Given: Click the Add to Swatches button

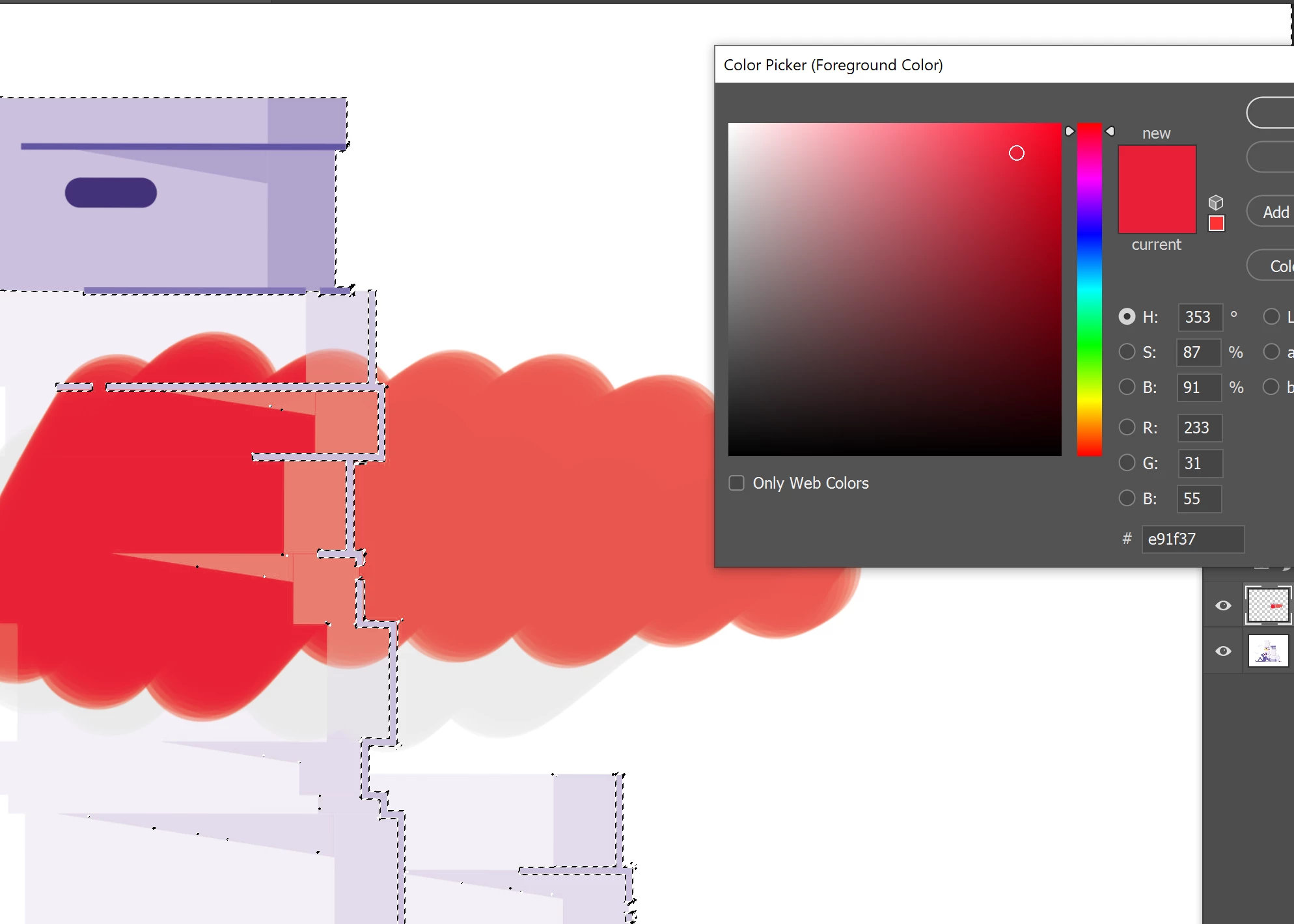Looking at the screenshot, I should pos(1274,212).
